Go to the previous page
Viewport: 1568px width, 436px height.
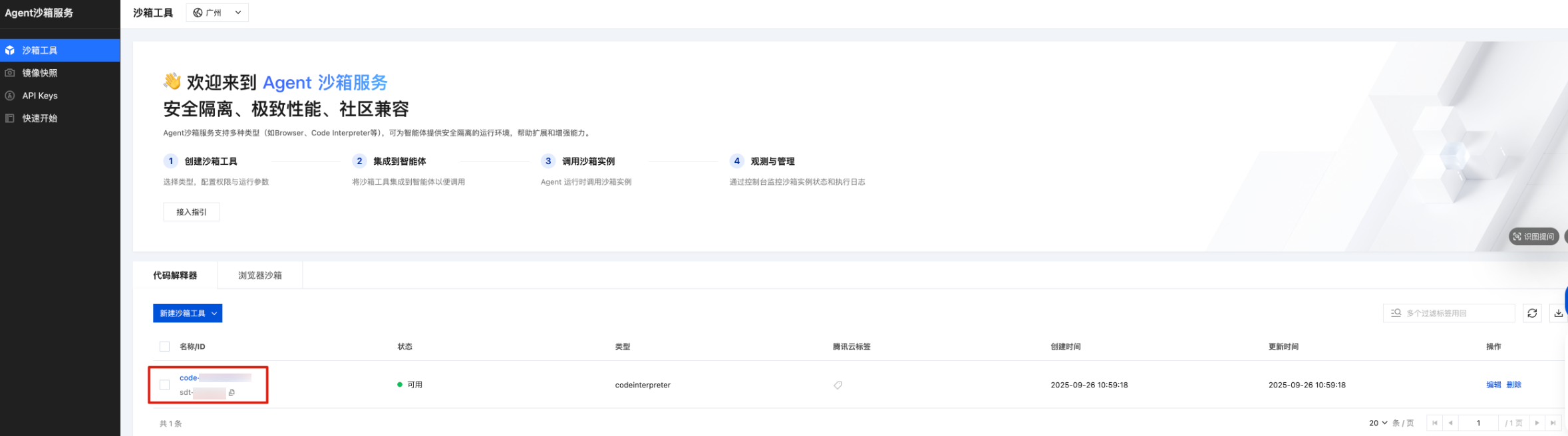(x=1450, y=423)
